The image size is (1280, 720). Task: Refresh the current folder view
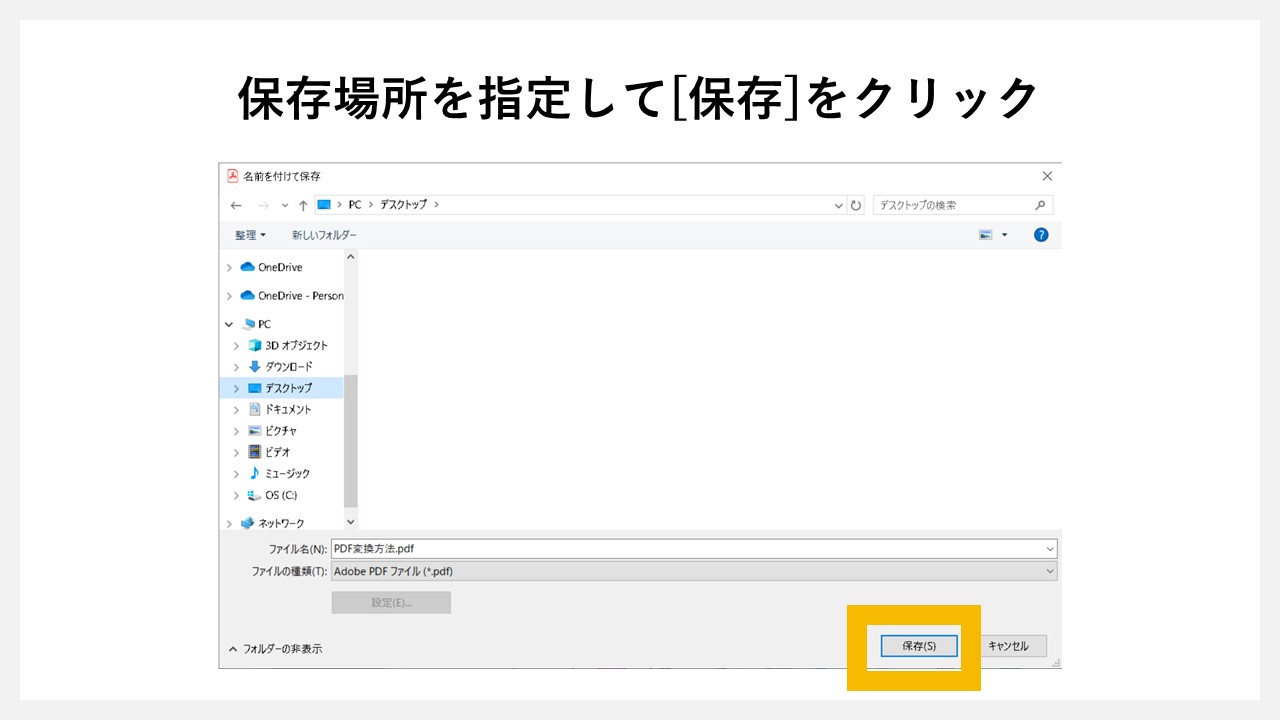[x=856, y=205]
